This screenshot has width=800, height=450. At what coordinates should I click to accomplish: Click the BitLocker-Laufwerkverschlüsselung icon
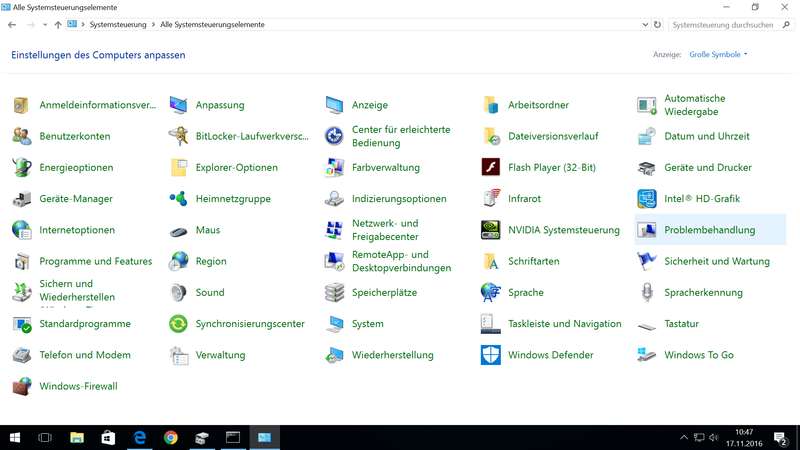click(x=178, y=136)
